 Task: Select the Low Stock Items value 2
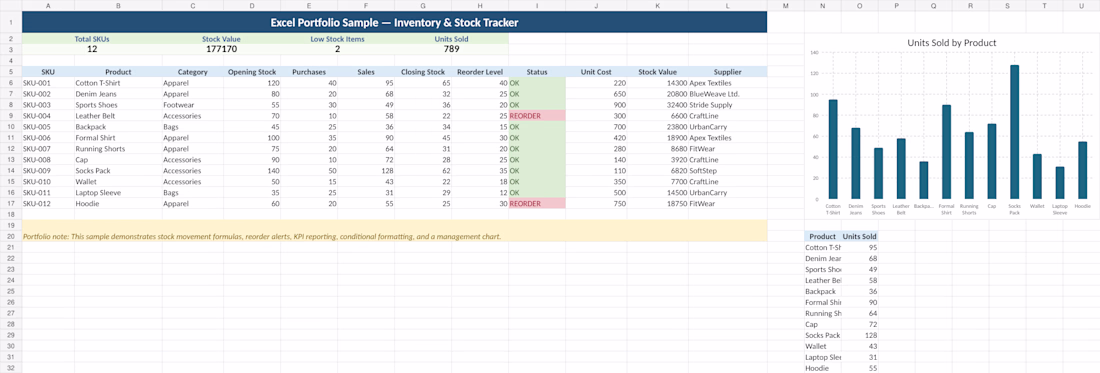pyautogui.click(x=337, y=50)
